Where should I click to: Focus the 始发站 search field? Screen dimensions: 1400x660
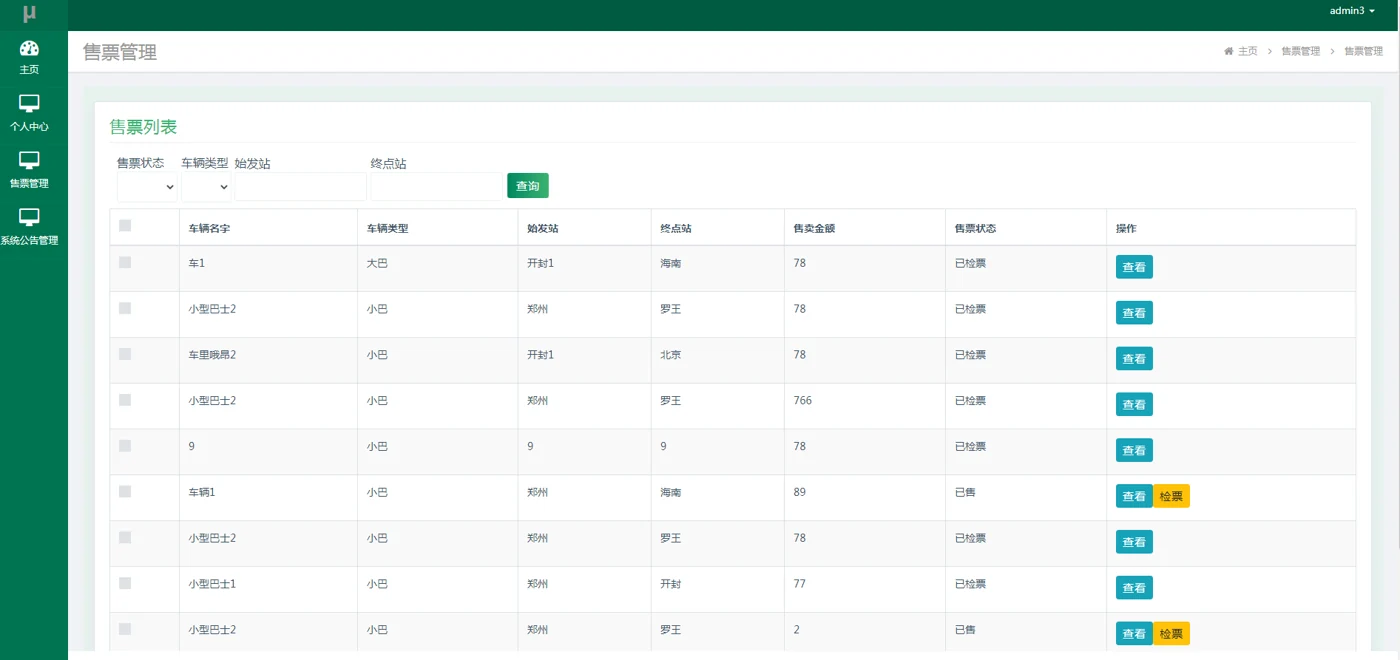click(x=300, y=187)
